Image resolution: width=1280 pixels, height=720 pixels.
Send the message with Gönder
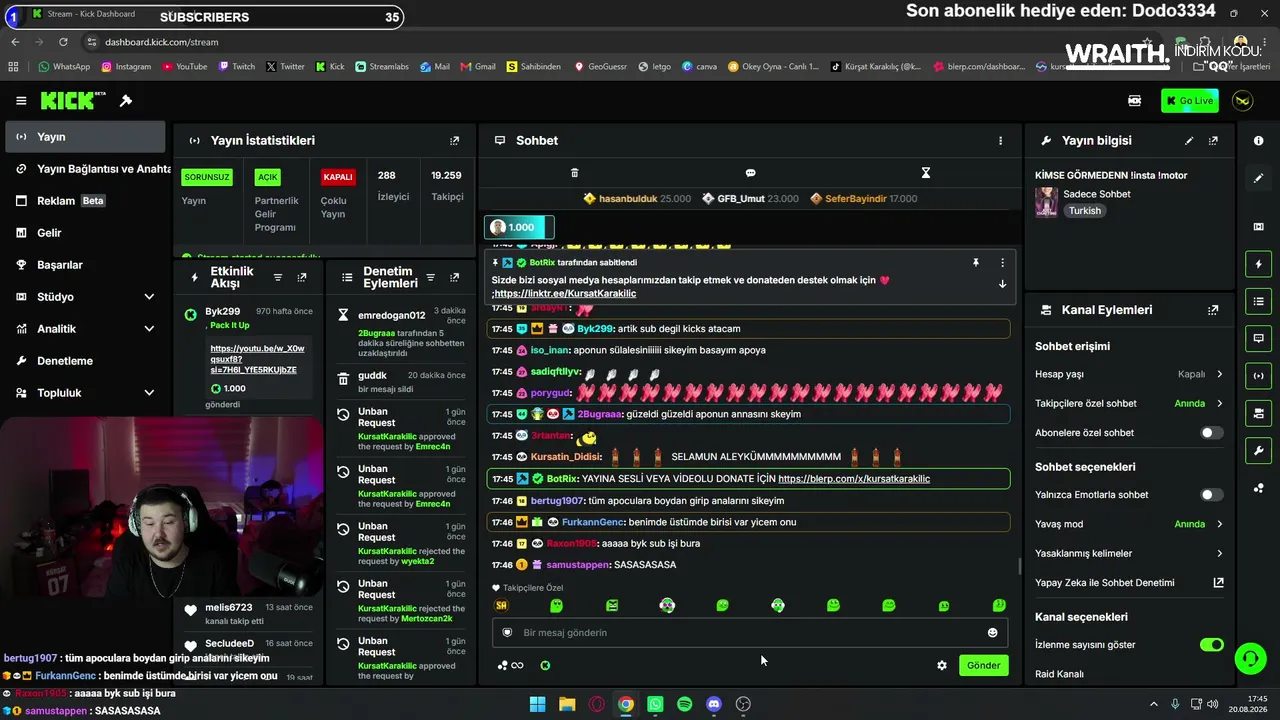tap(983, 666)
